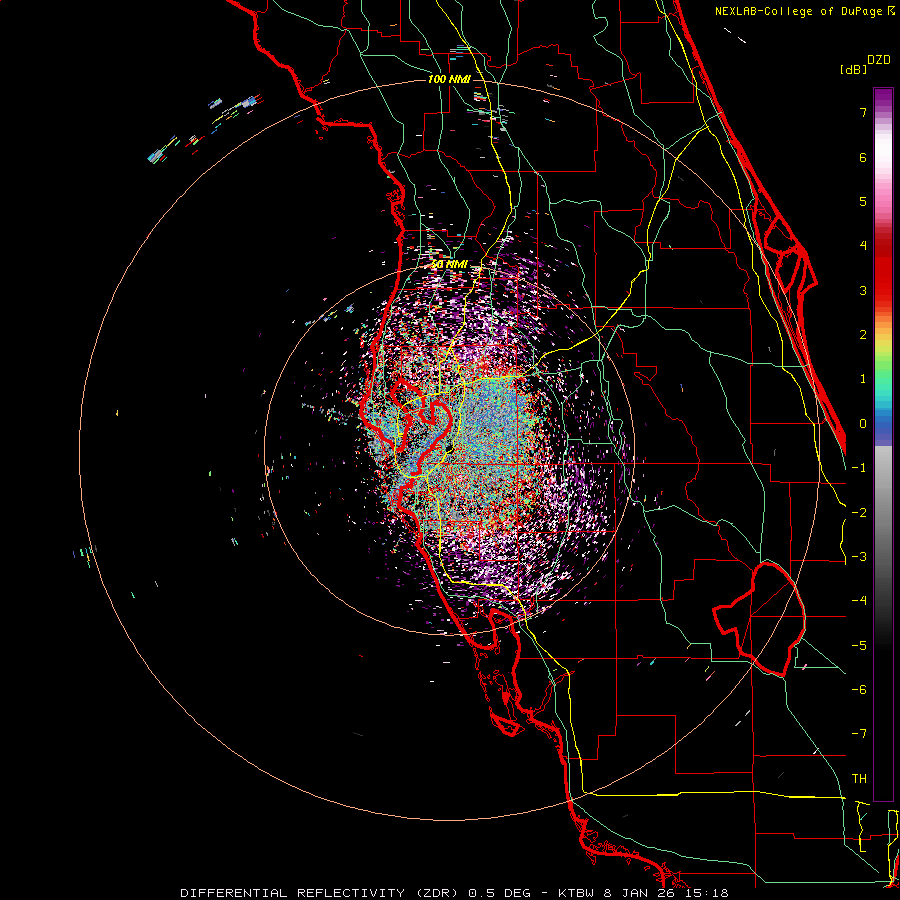Click the 100 NMI range ring label
Screen dimensions: 900x900
[x=449, y=79]
